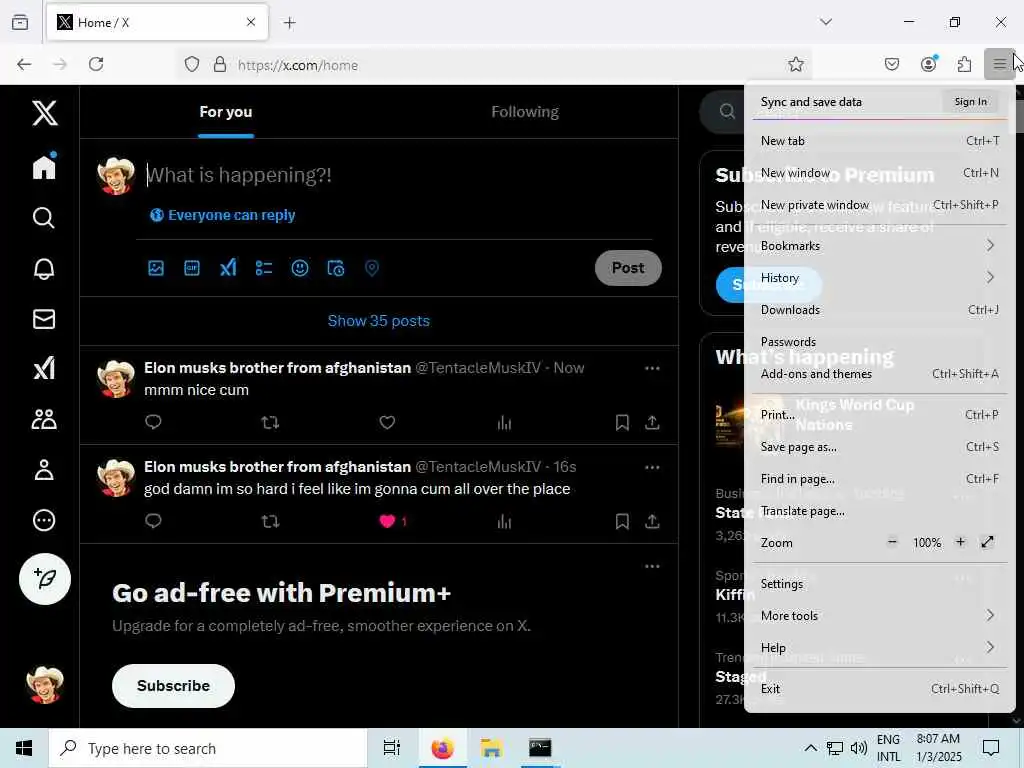Click Subscribe under Premium+ ad
Screen dimensions: 1024x768
(x=173, y=686)
